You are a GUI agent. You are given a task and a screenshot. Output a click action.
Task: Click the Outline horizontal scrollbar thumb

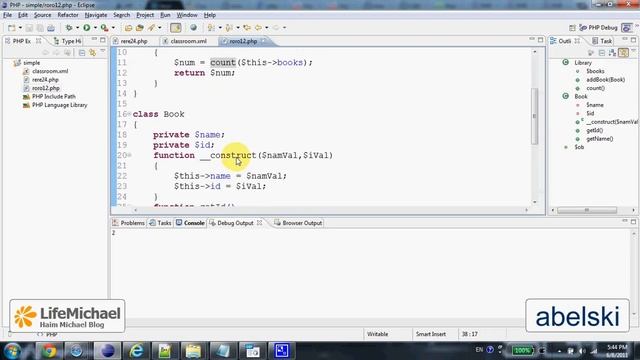(587, 210)
